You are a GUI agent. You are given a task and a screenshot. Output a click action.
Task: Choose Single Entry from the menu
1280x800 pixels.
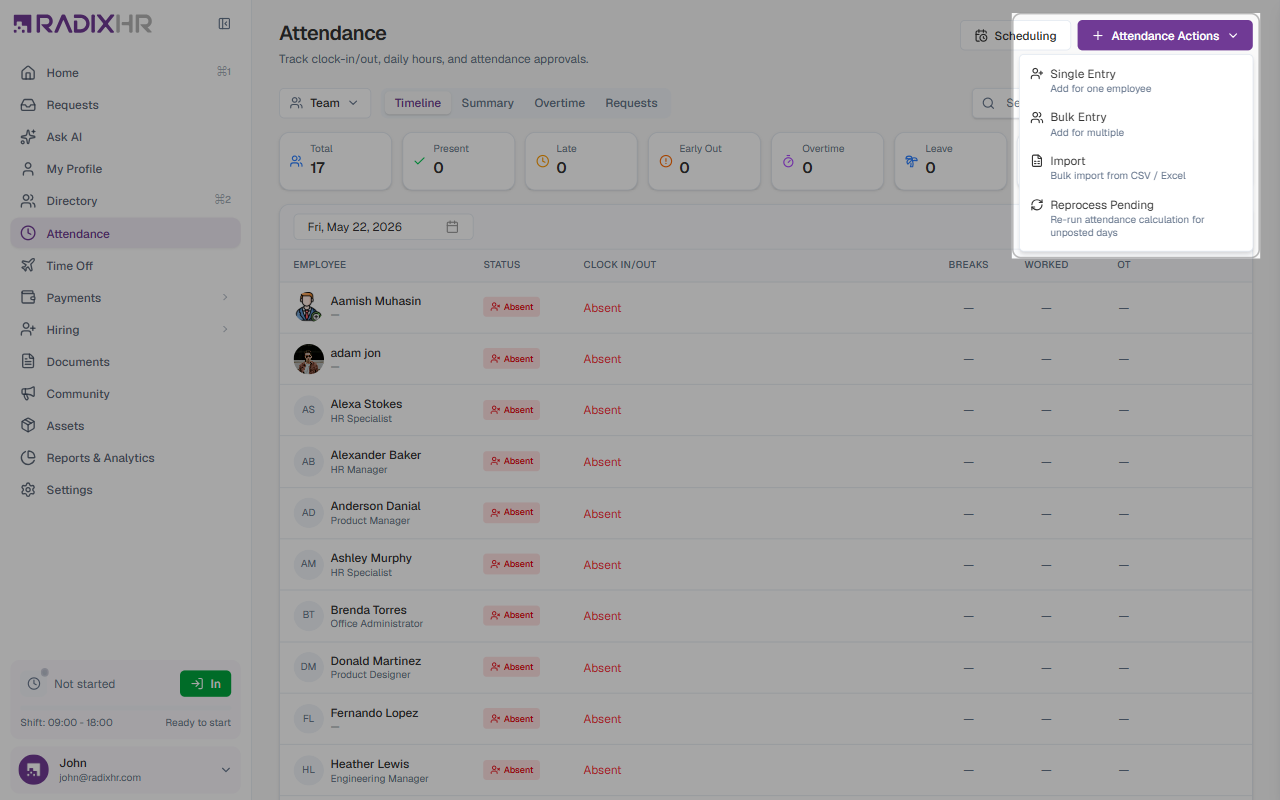click(1135, 80)
